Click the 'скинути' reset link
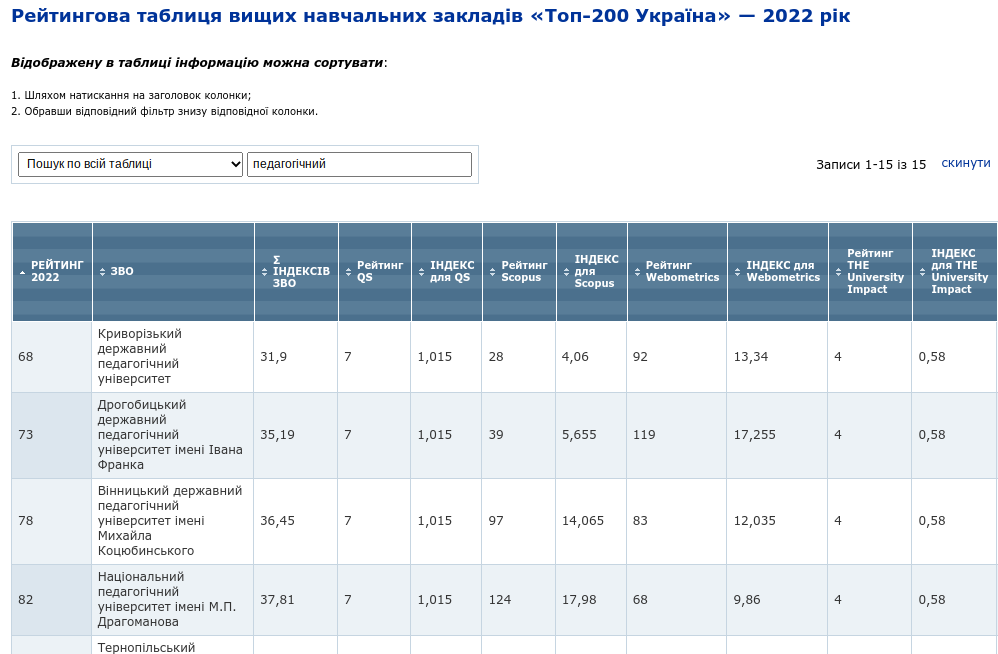This screenshot has height=654, width=998. [965, 163]
